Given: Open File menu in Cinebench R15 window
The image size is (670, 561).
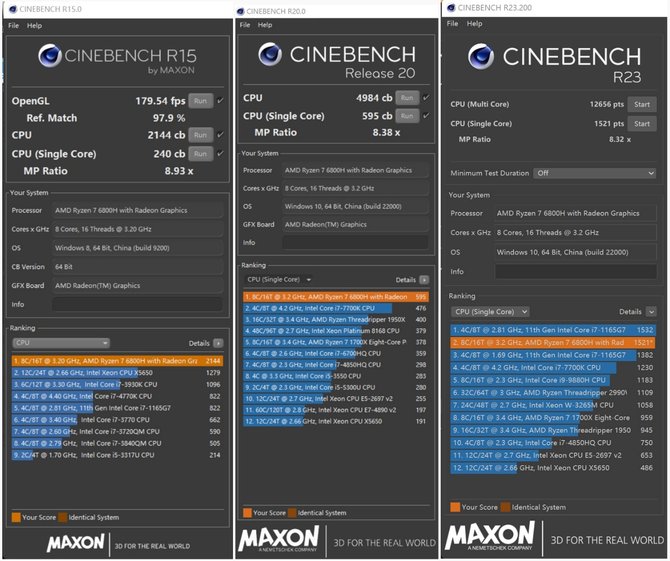Looking at the screenshot, I should [x=14, y=26].
